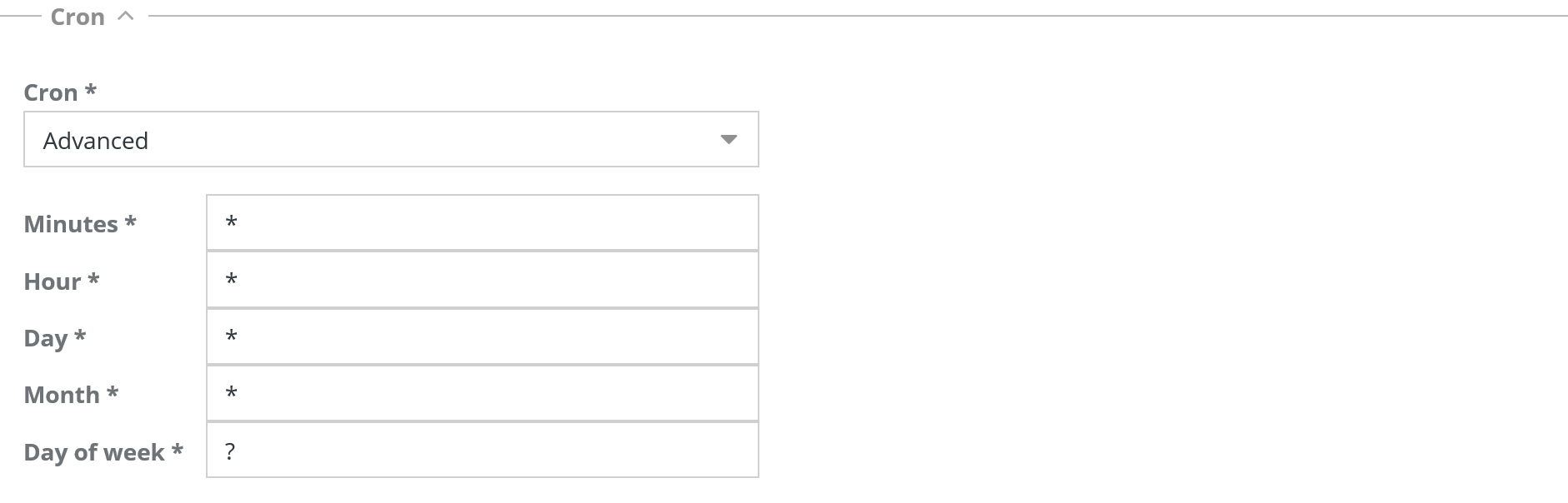This screenshot has height=503, width=1568.
Task: Click the Day field label
Action: pyautogui.click(x=54, y=338)
